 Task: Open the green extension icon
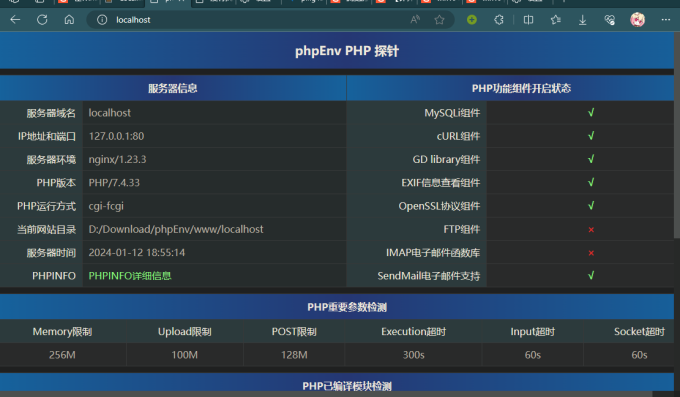click(472, 20)
